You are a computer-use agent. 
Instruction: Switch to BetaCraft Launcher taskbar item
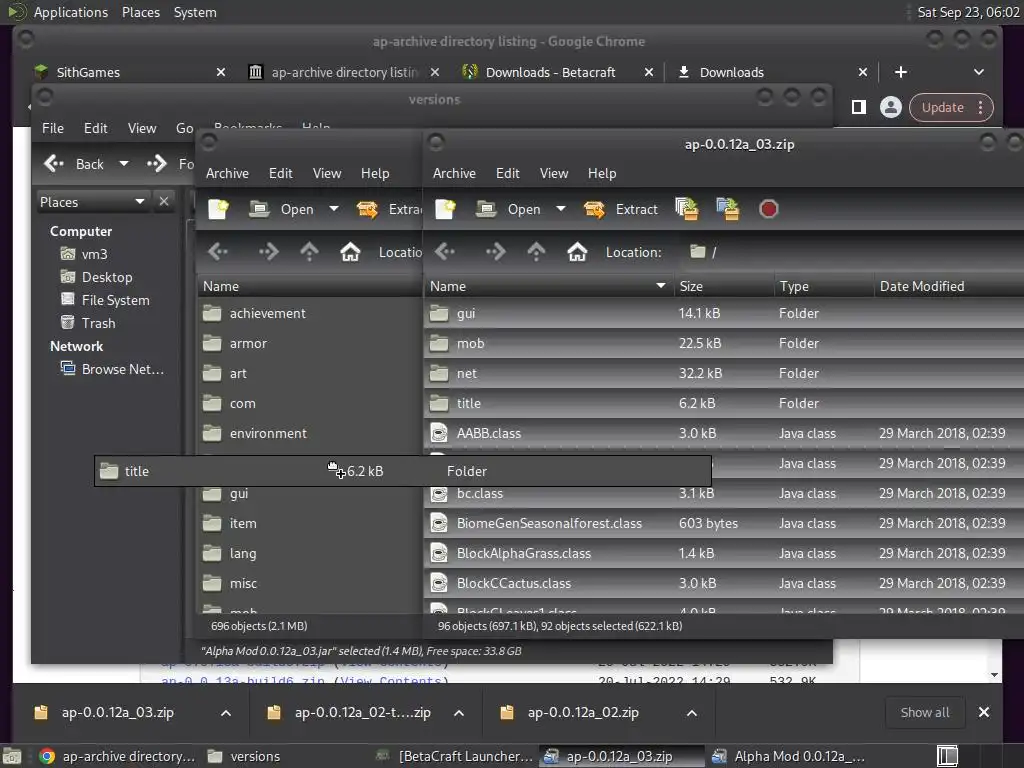pyautogui.click(x=455, y=756)
